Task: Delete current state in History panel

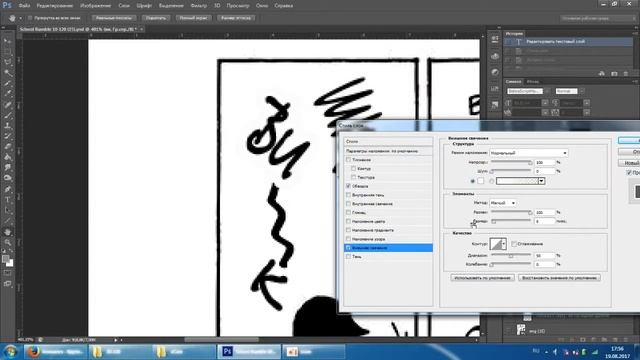Action: coord(626,73)
